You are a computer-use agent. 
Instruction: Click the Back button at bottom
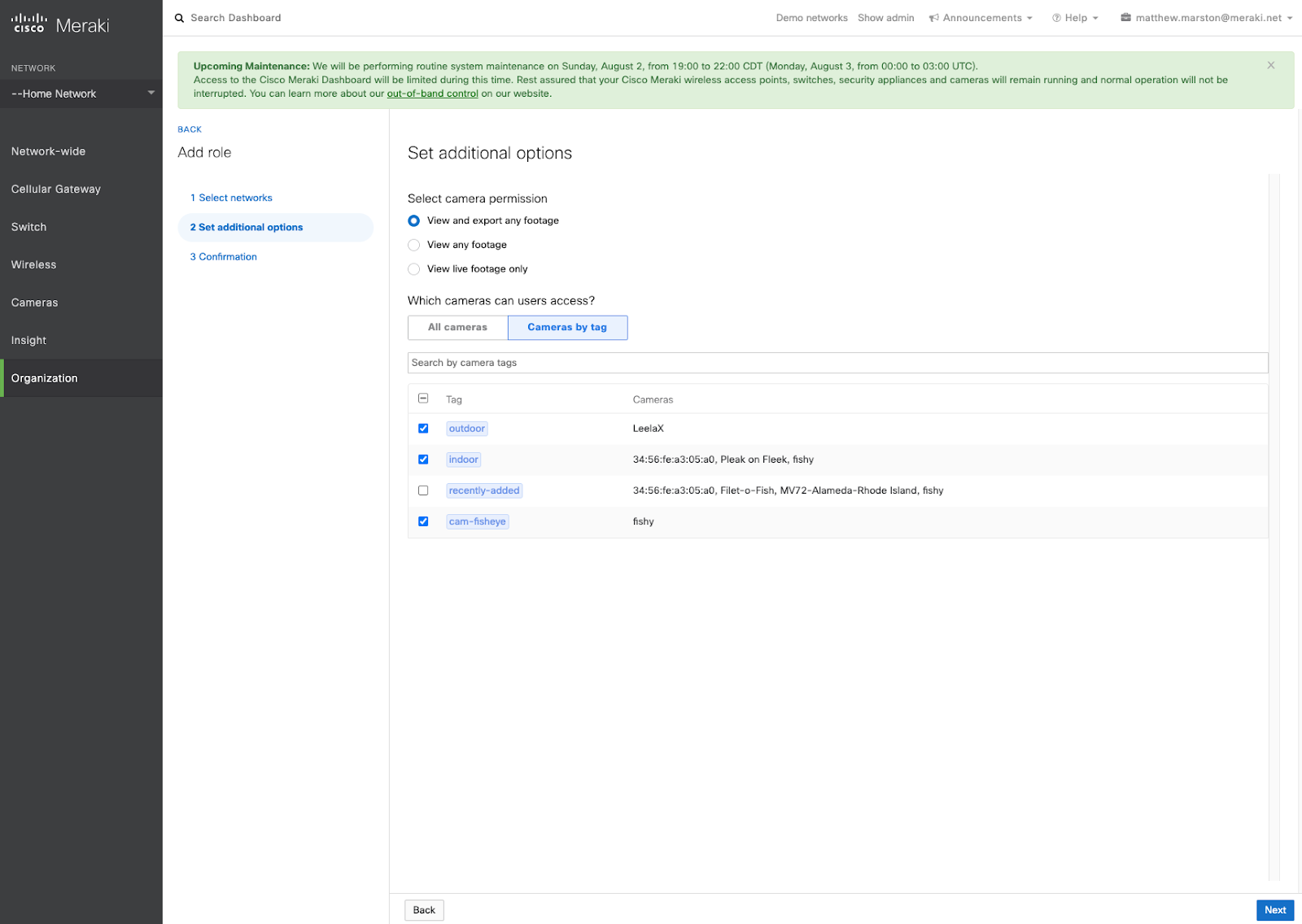point(424,910)
